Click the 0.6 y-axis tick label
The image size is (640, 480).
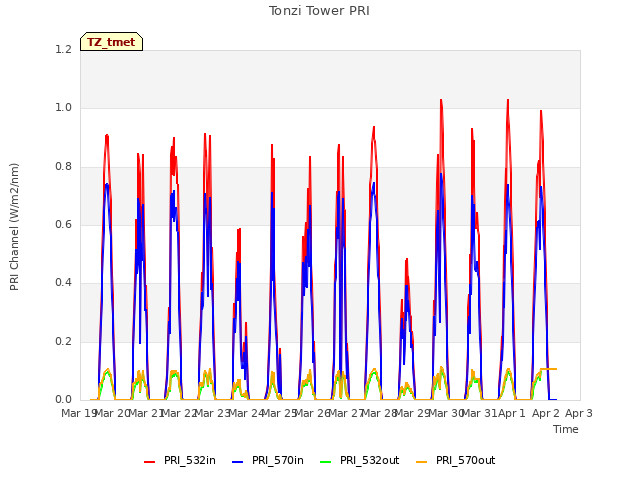coord(63,224)
